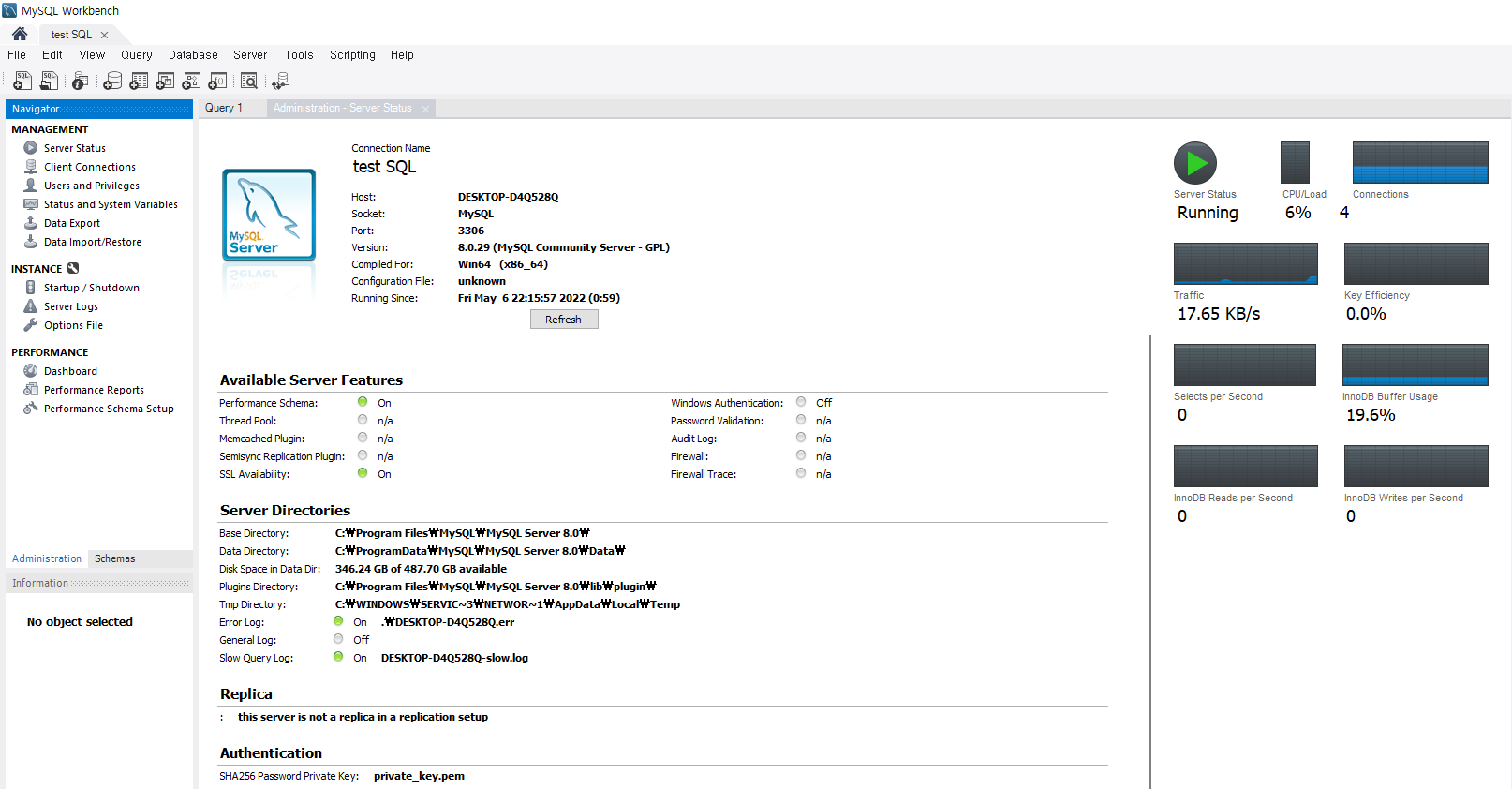Click the SSL Availability status indicator
Viewport: 1512px width, 789px height.
point(363,473)
